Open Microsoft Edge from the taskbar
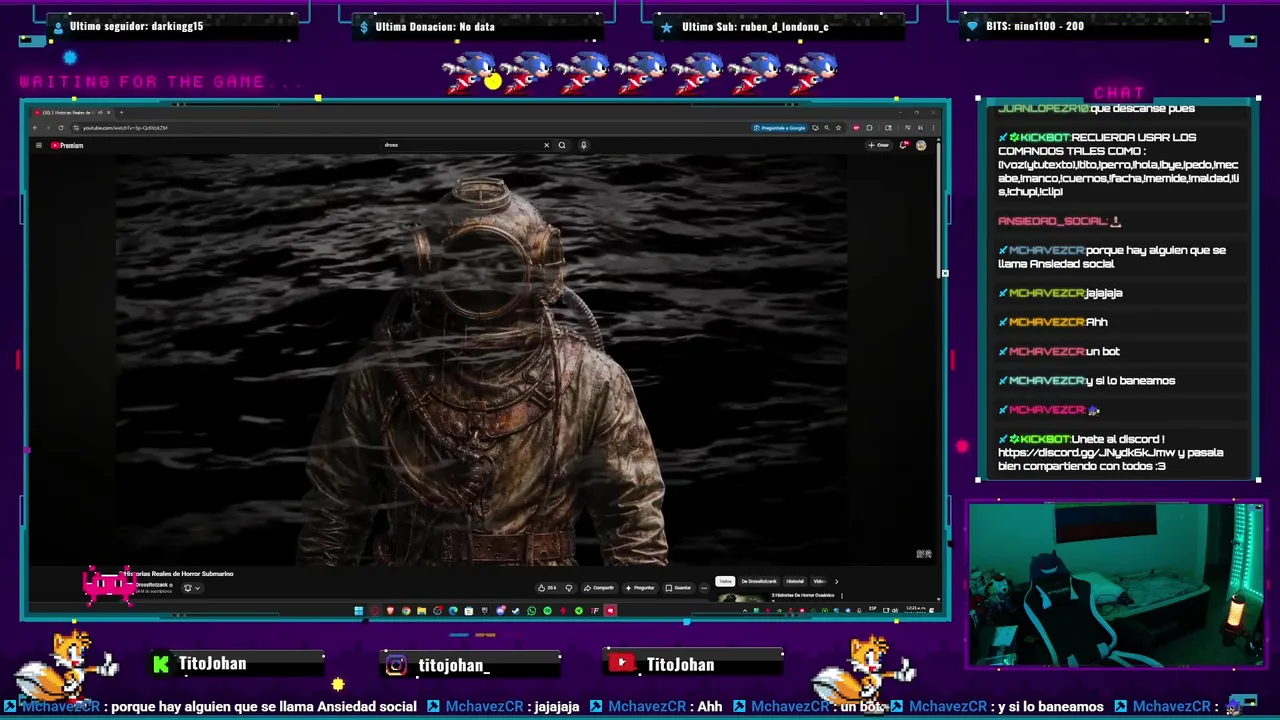The width and height of the screenshot is (1280, 720). pyautogui.click(x=453, y=610)
